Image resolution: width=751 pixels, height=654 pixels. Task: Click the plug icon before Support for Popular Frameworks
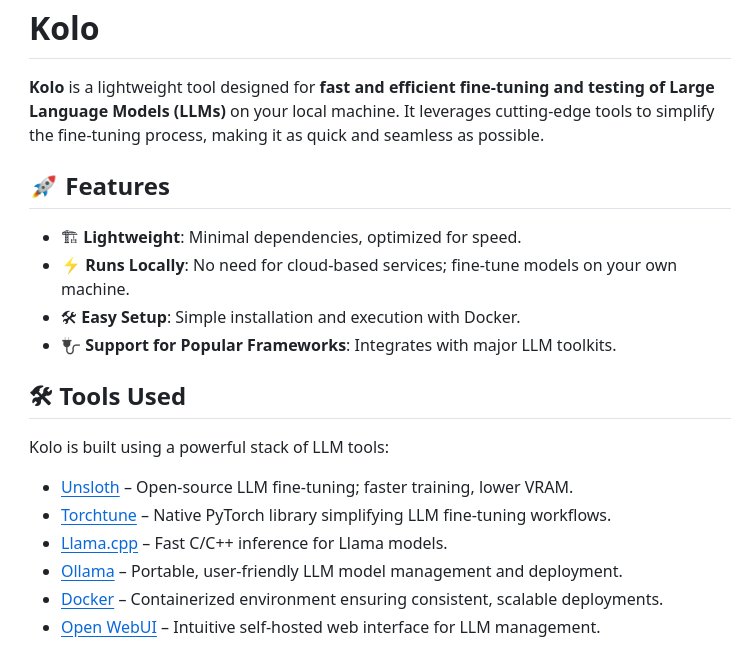[70, 345]
